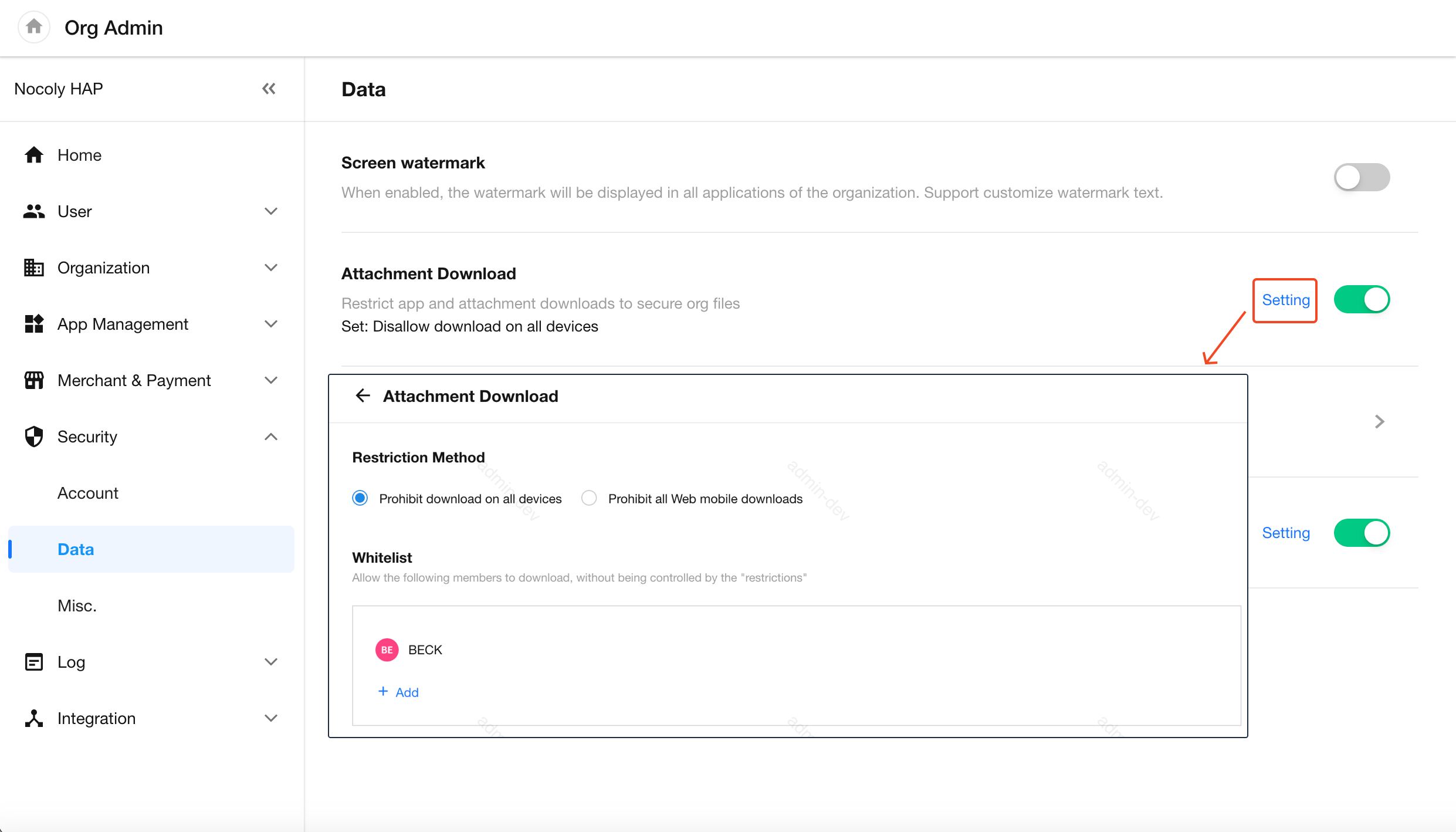Viewport: 1456px width, 832px height.
Task: Add a member to the whitelist
Action: pos(399,692)
